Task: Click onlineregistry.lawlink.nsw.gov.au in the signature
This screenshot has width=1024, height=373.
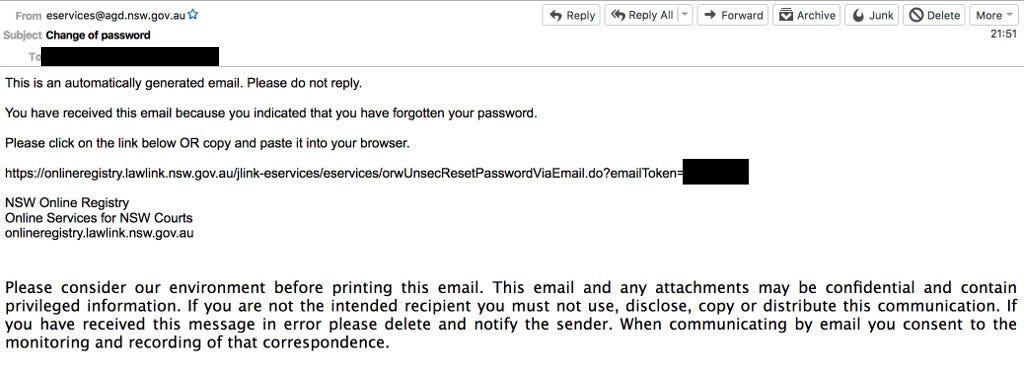Action: [99, 233]
